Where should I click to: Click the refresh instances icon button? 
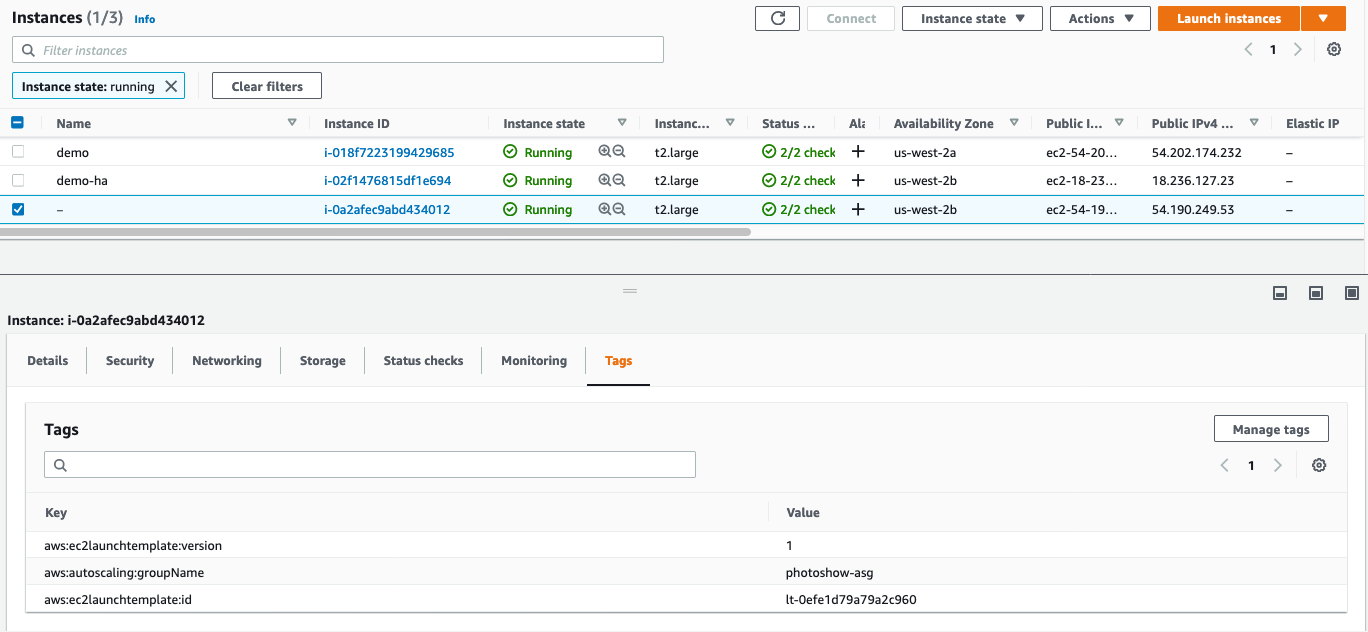(x=777, y=19)
